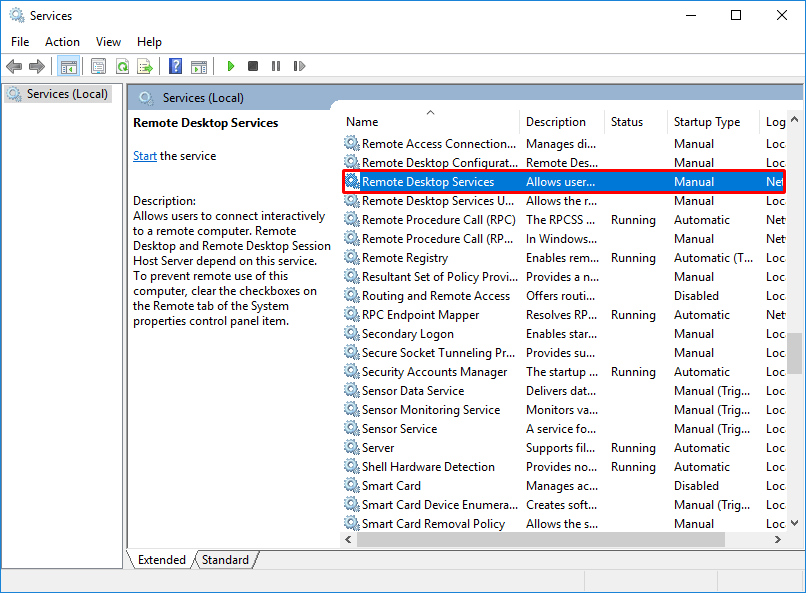Click the Forward navigation arrow
This screenshot has height=593, width=806.
38,66
